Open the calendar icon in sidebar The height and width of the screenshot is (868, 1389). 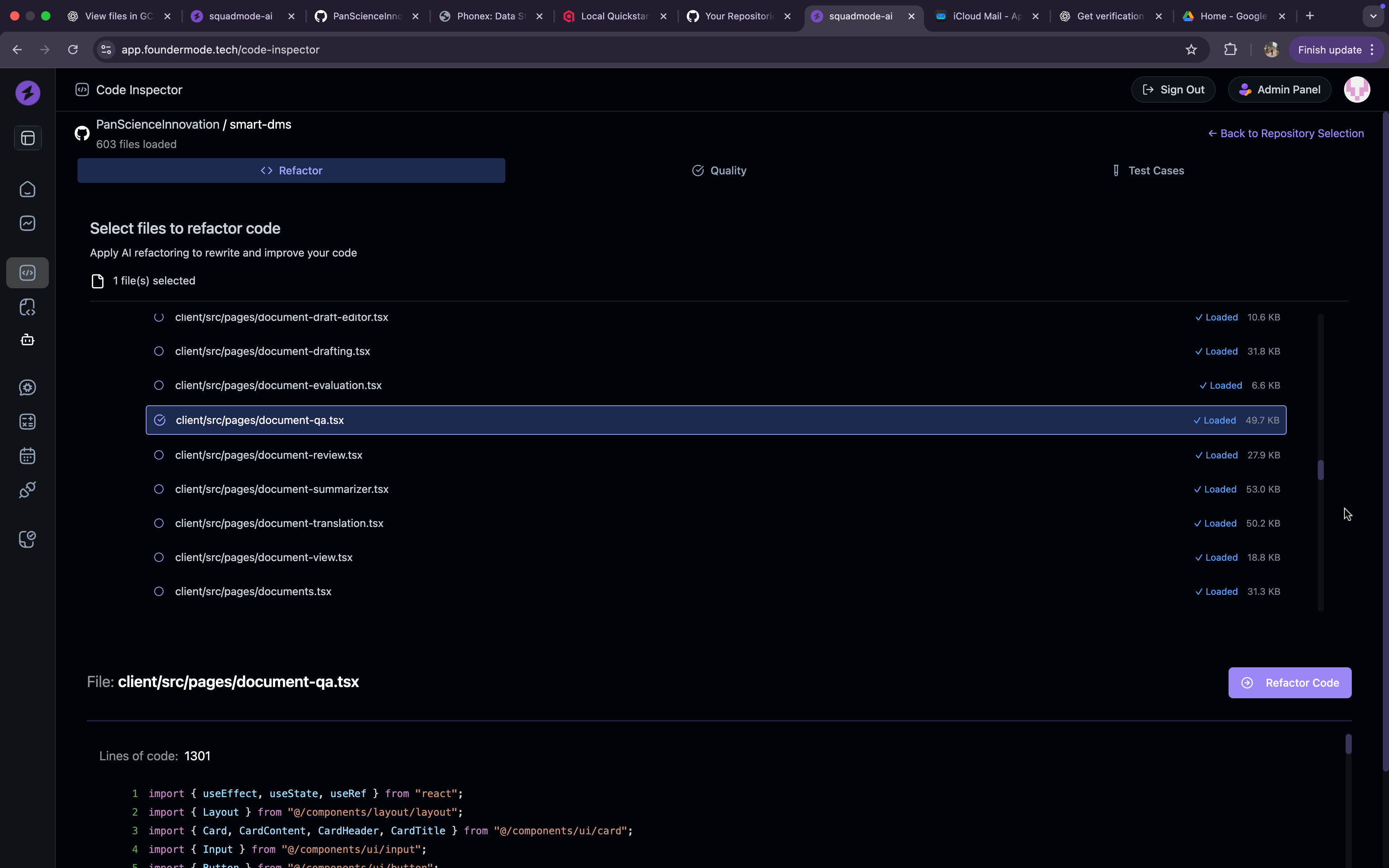coord(28,456)
